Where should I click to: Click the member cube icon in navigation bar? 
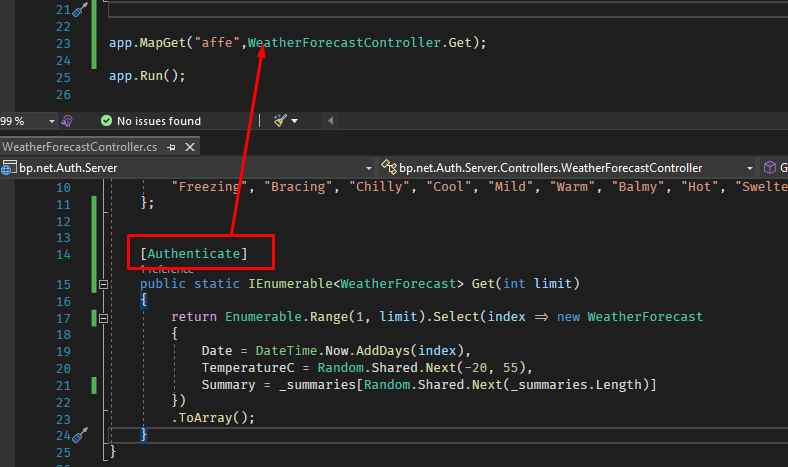click(x=769, y=167)
